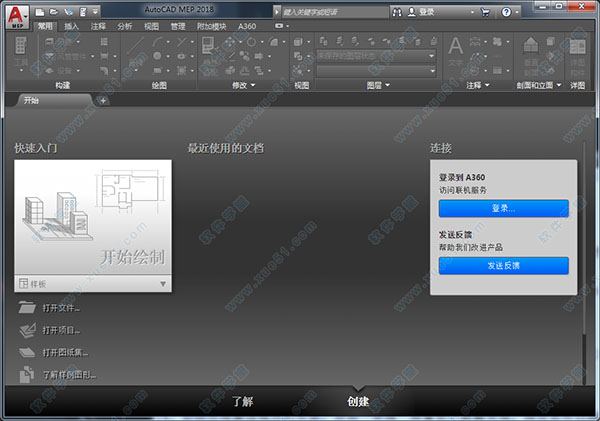Click the plus new drawing tab button
The width and height of the screenshot is (600, 421).
tap(103, 101)
